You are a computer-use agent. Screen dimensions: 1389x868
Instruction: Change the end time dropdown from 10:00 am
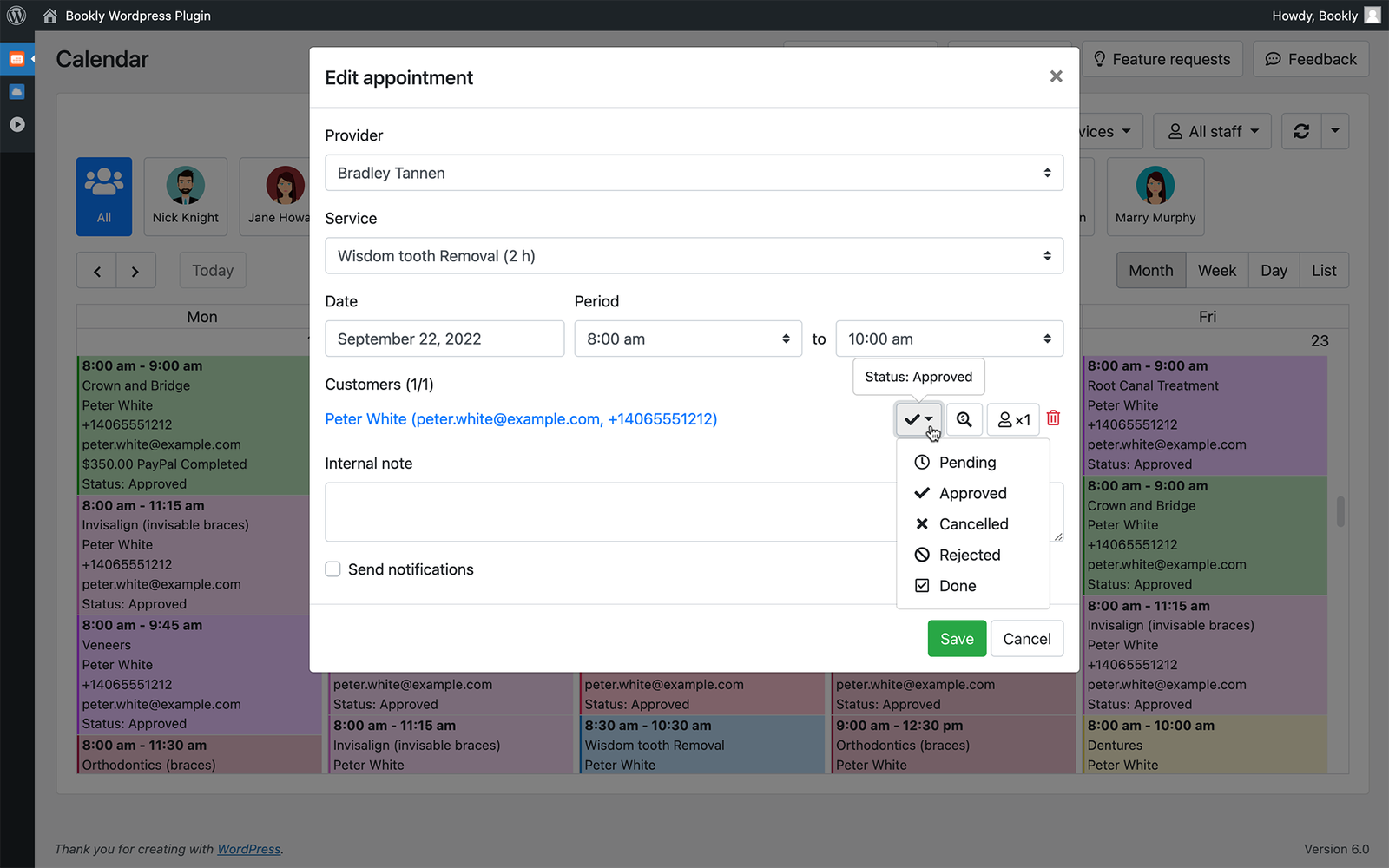(949, 339)
